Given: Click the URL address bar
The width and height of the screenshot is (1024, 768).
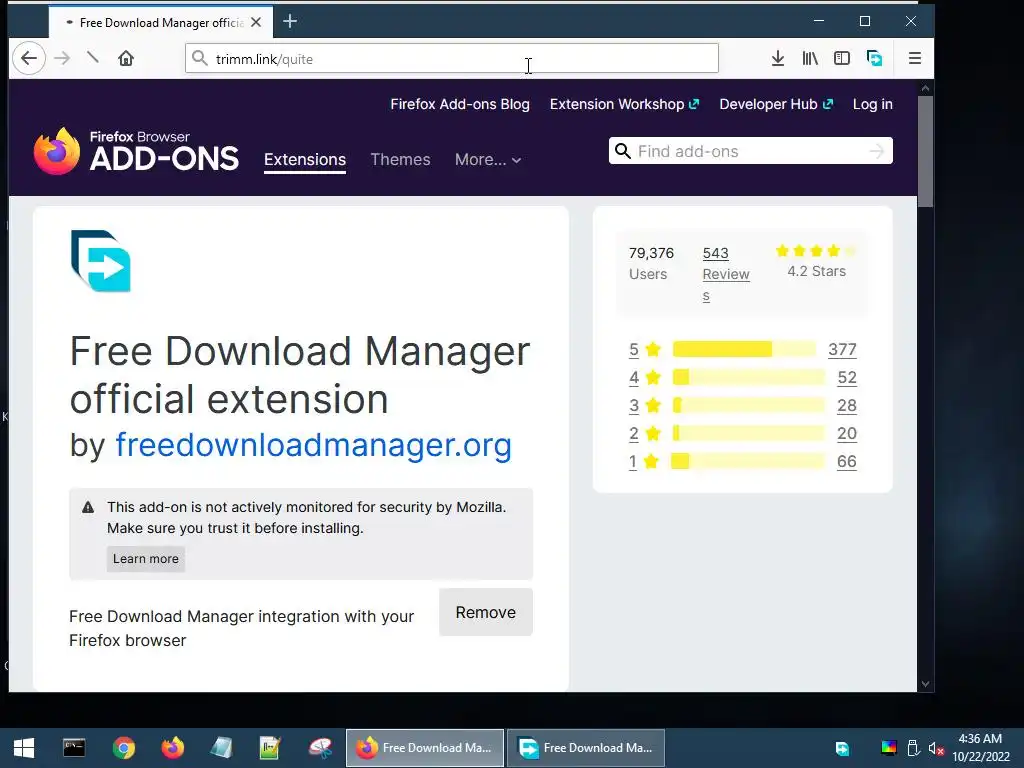Looking at the screenshot, I should 452,59.
